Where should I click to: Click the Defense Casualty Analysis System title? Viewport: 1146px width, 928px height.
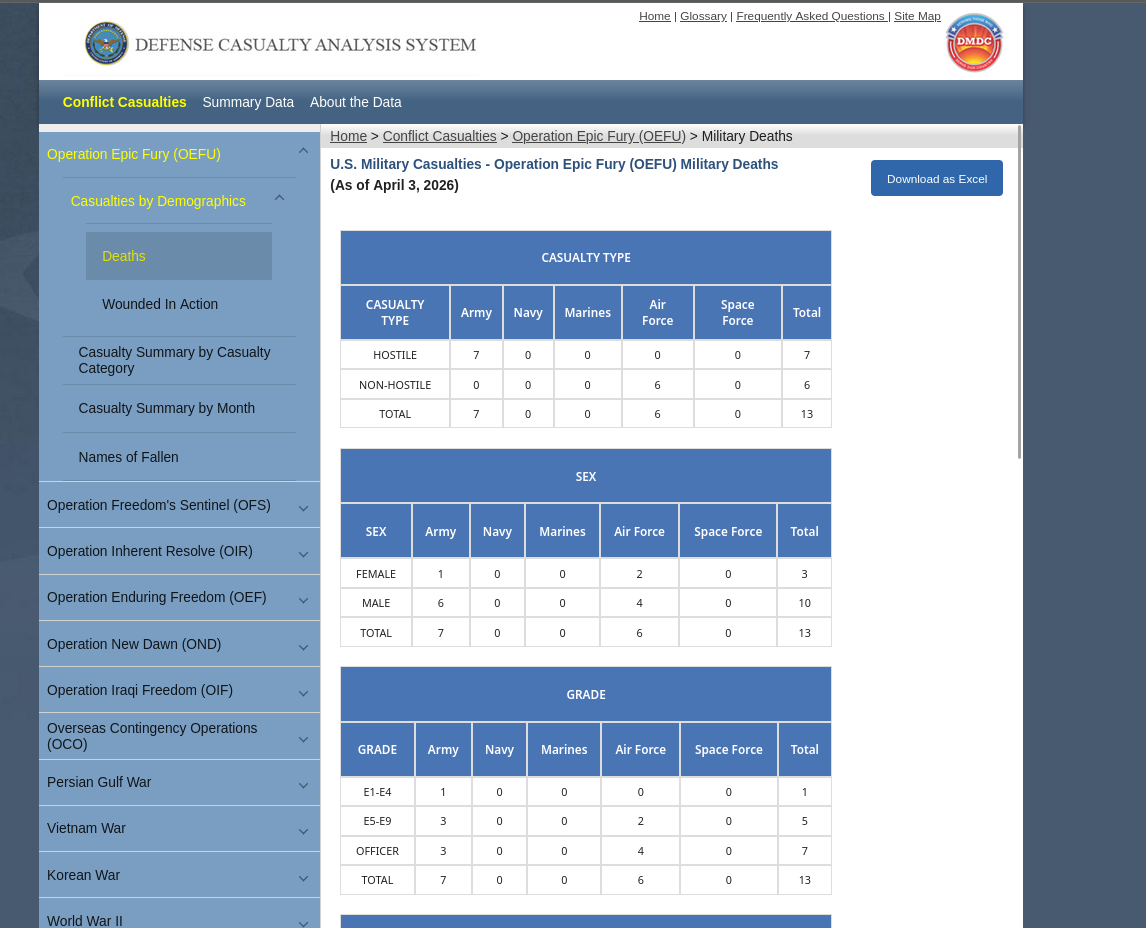(x=306, y=45)
